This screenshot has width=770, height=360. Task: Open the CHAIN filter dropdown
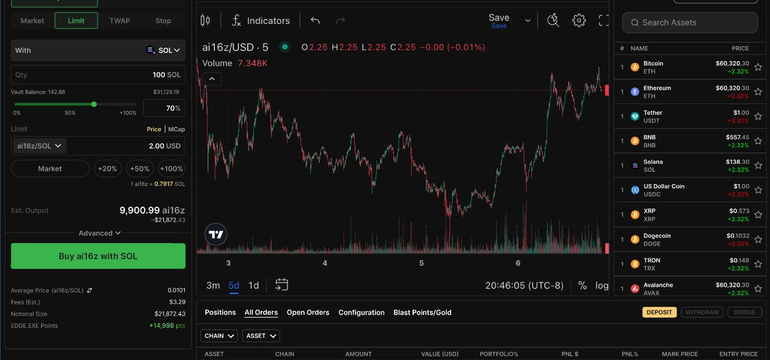click(219, 336)
